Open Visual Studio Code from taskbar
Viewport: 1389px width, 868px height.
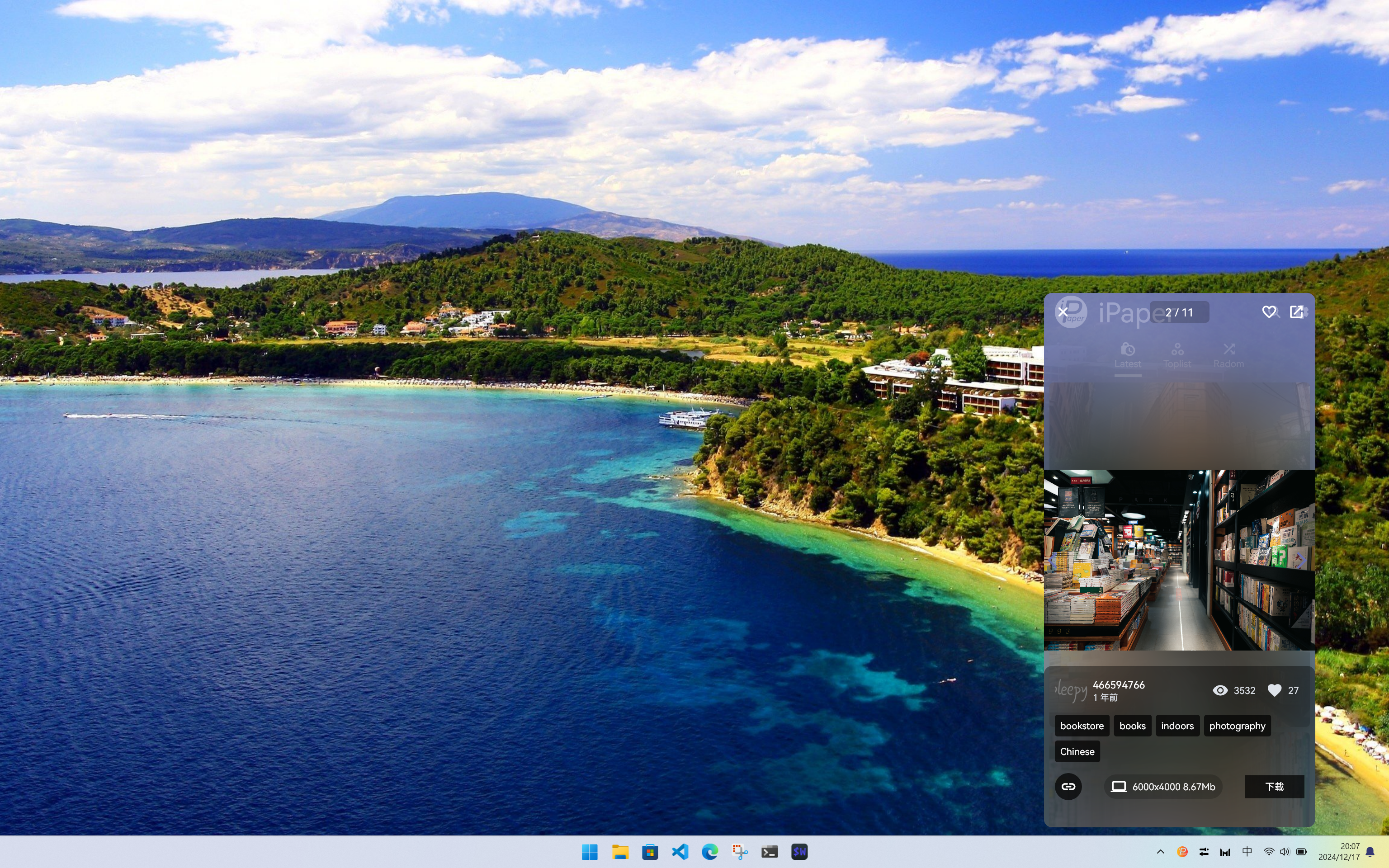pos(680,852)
